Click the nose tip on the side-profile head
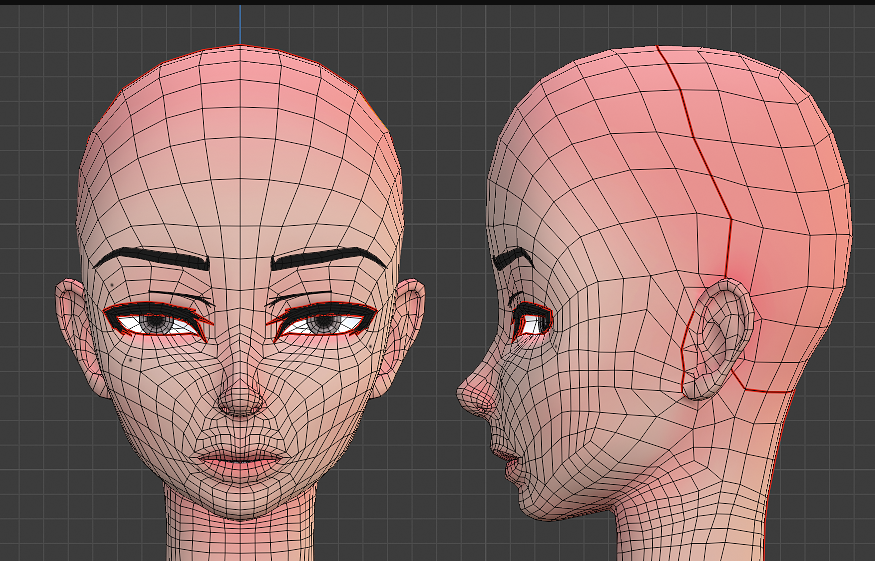Image resolution: width=875 pixels, height=561 pixels. pyautogui.click(x=469, y=392)
